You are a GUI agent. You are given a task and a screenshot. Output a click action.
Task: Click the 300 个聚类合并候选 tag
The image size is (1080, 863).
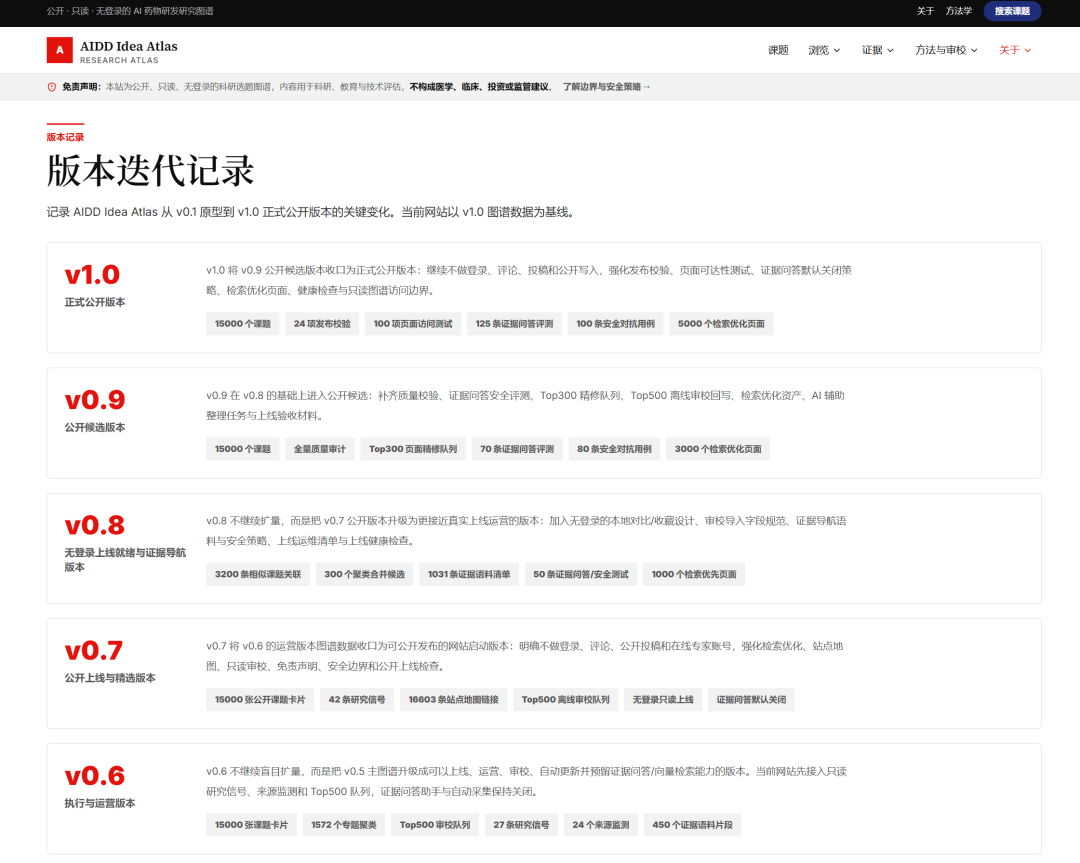click(364, 574)
